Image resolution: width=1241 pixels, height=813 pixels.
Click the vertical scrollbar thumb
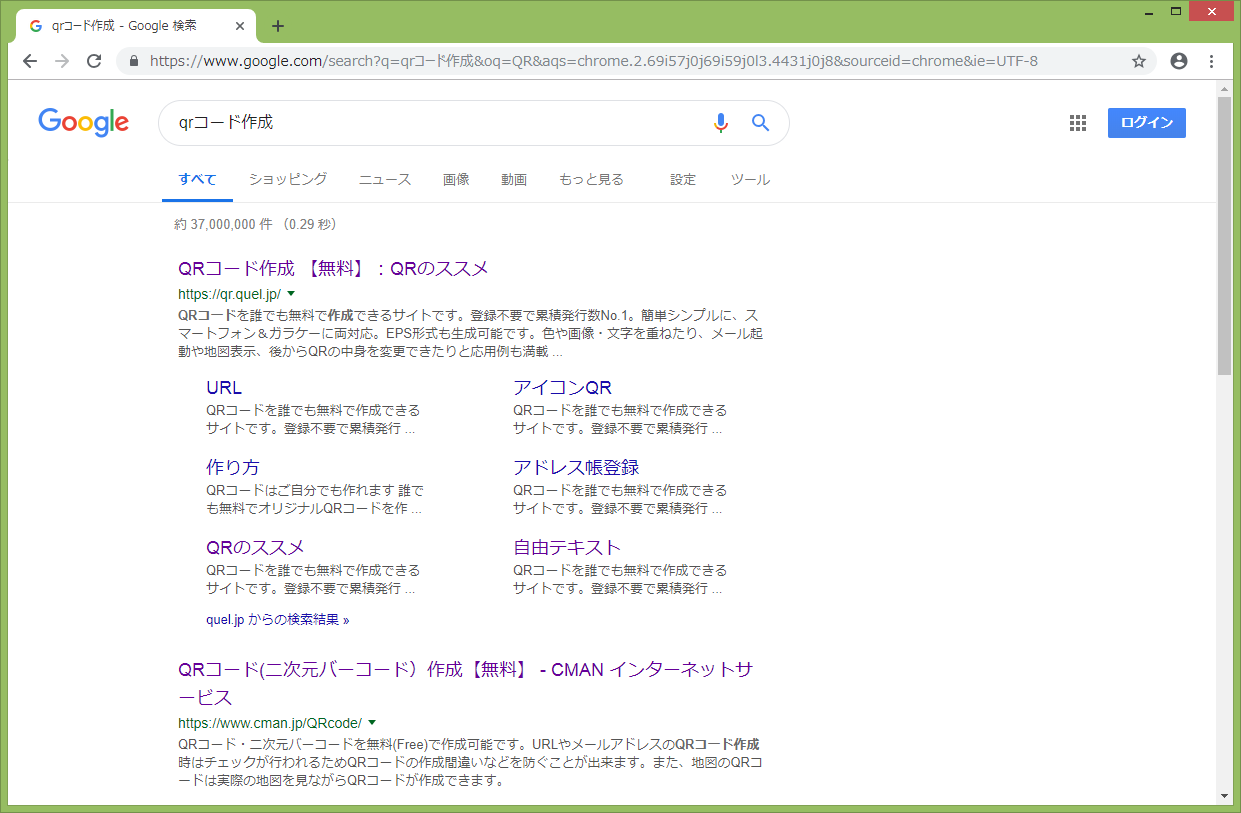pyautogui.click(x=1224, y=237)
